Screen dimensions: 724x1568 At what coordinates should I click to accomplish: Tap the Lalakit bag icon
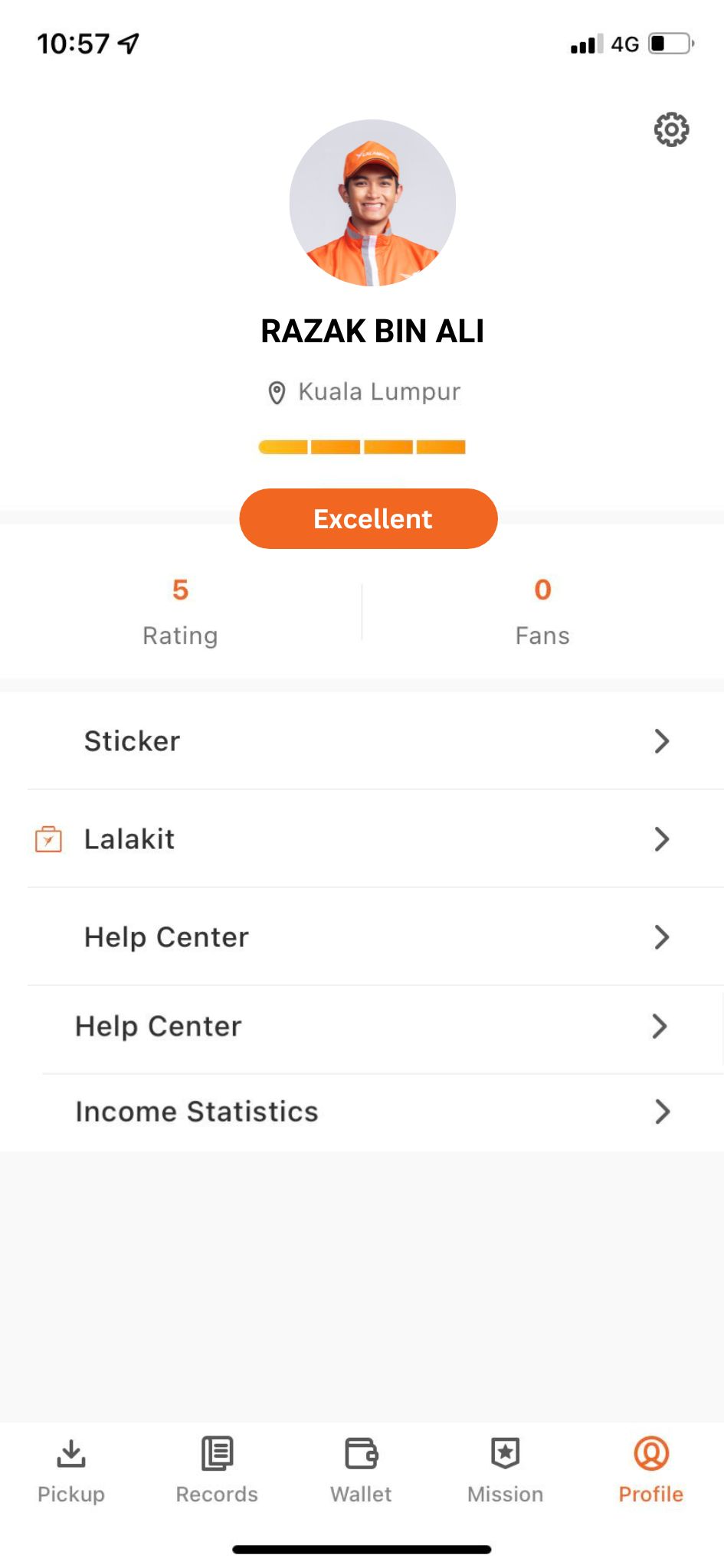[x=48, y=839]
